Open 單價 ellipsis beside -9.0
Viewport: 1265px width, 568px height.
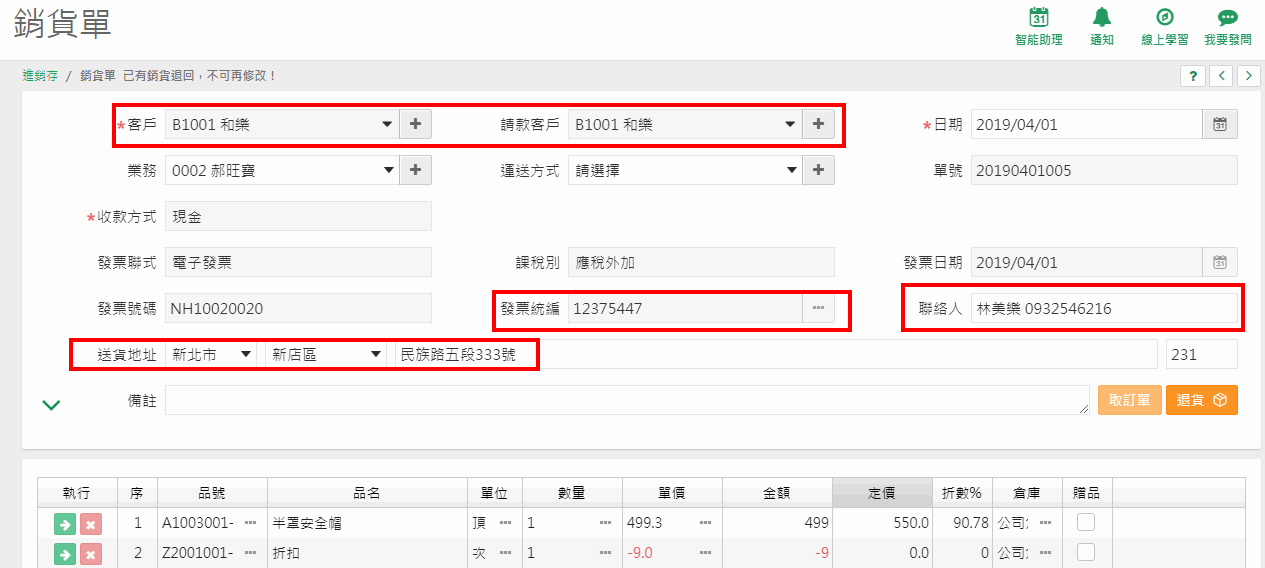coord(705,553)
